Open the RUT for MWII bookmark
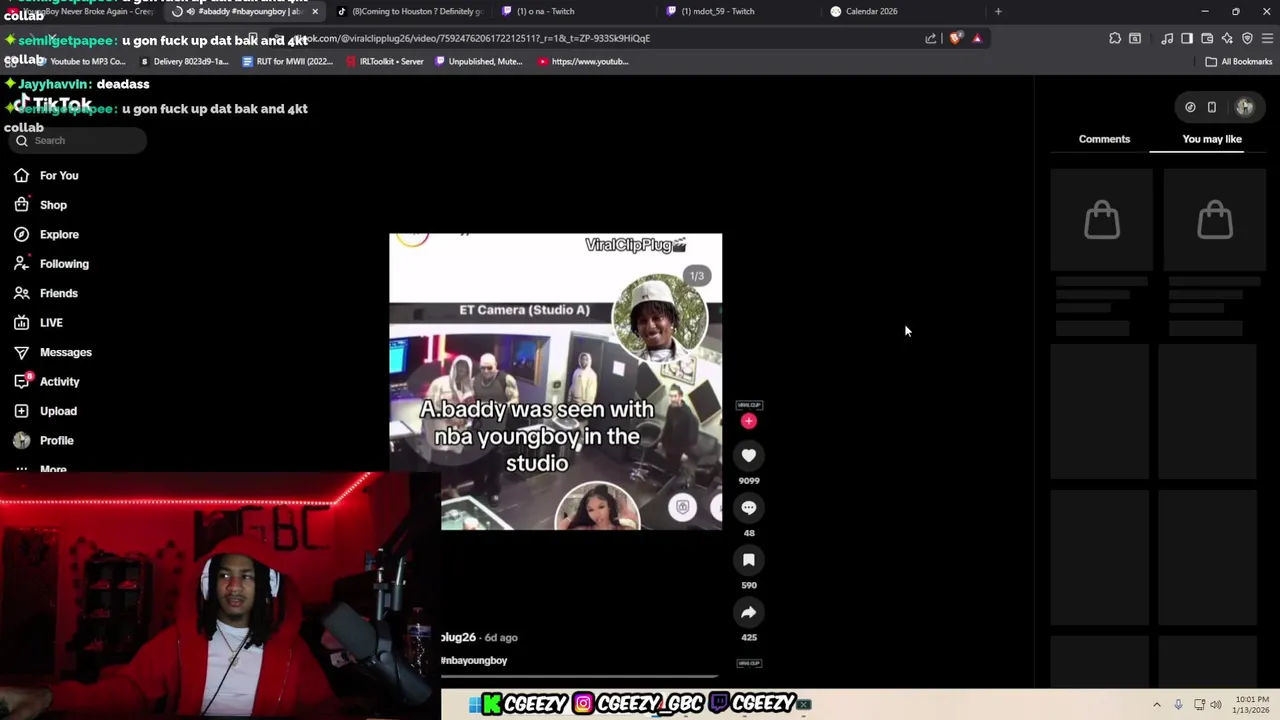Screen dimensions: 1280x720 [288, 61]
